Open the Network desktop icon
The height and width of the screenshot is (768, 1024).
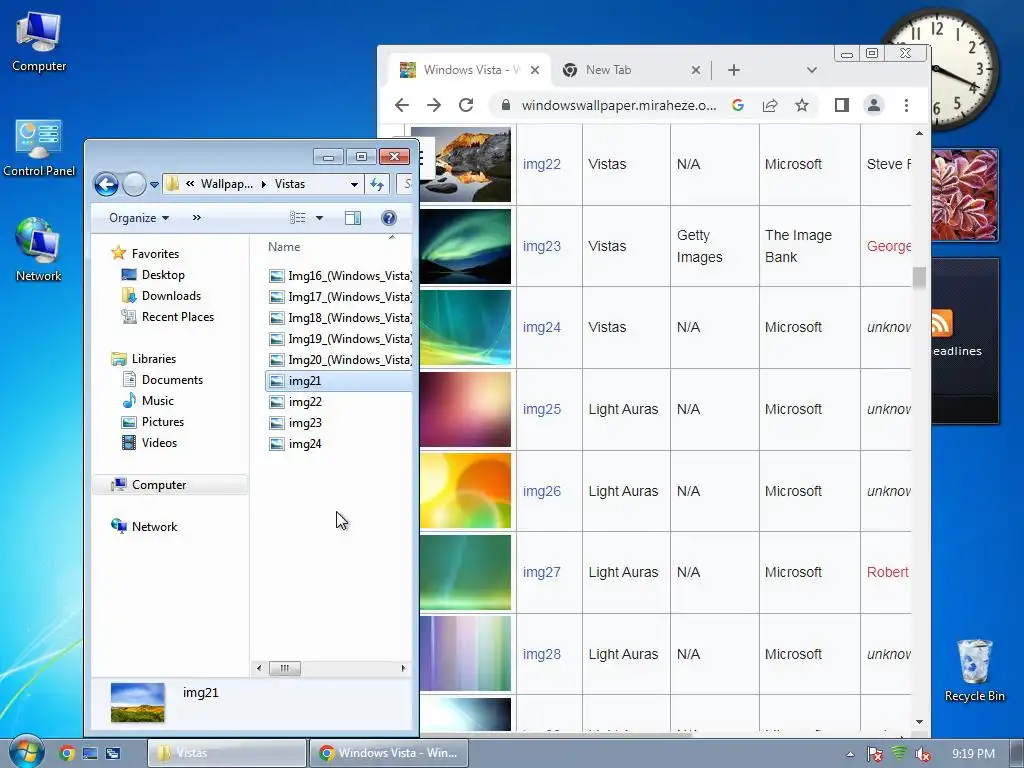click(x=39, y=251)
